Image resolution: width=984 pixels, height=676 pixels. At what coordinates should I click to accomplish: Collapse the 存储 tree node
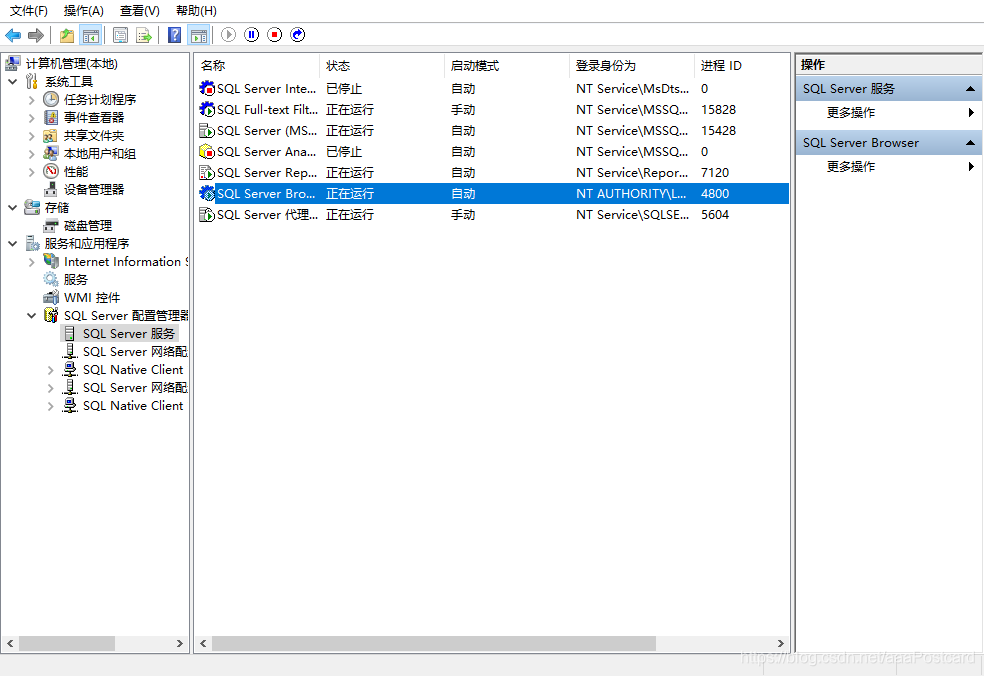click(x=12, y=208)
